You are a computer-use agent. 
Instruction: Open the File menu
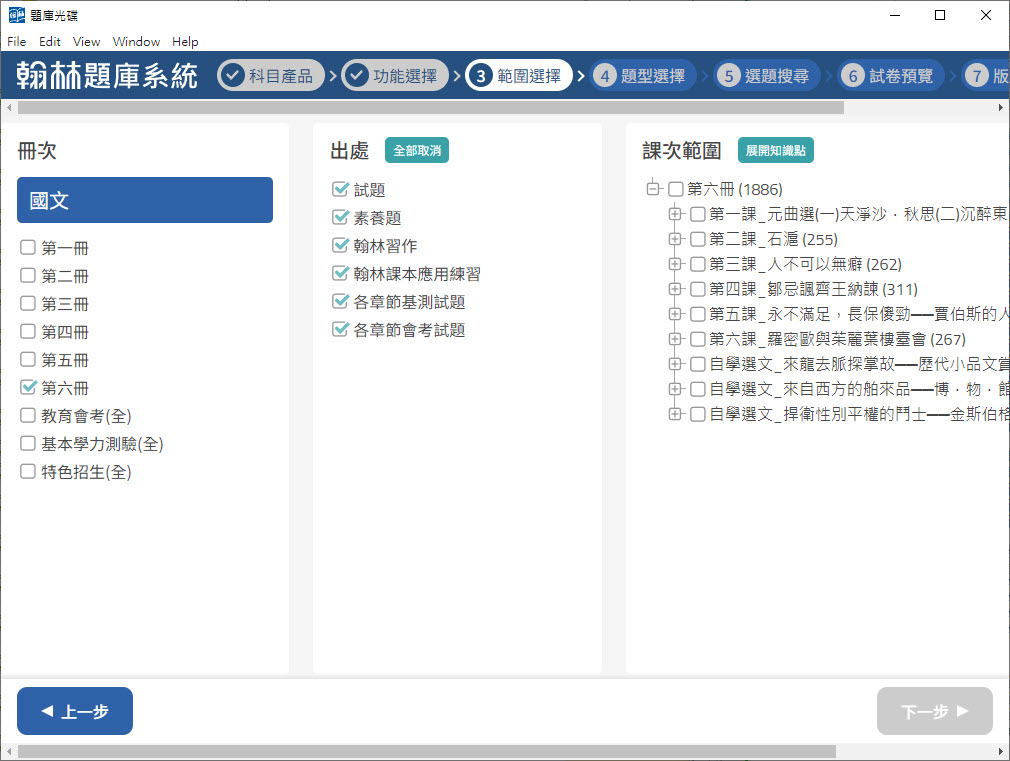(x=17, y=42)
